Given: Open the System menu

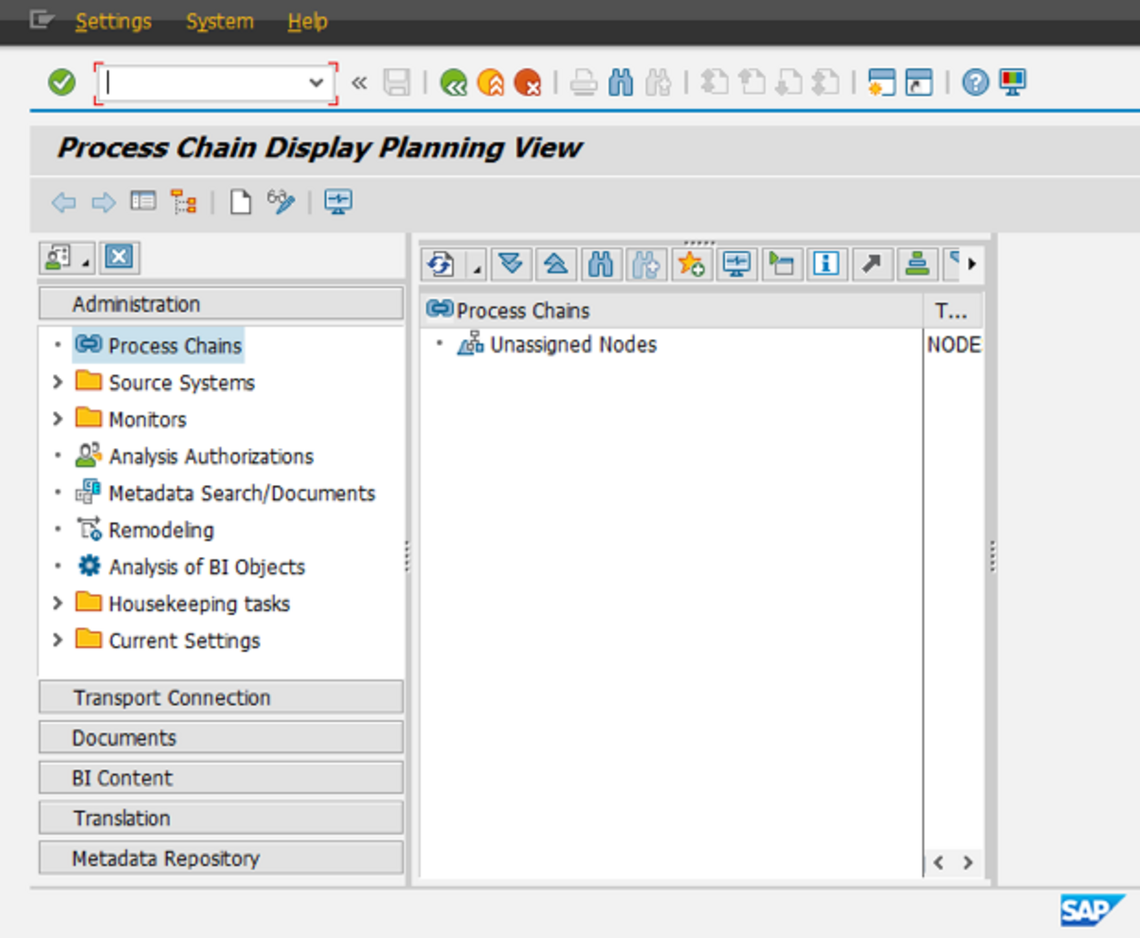Looking at the screenshot, I should point(220,22).
